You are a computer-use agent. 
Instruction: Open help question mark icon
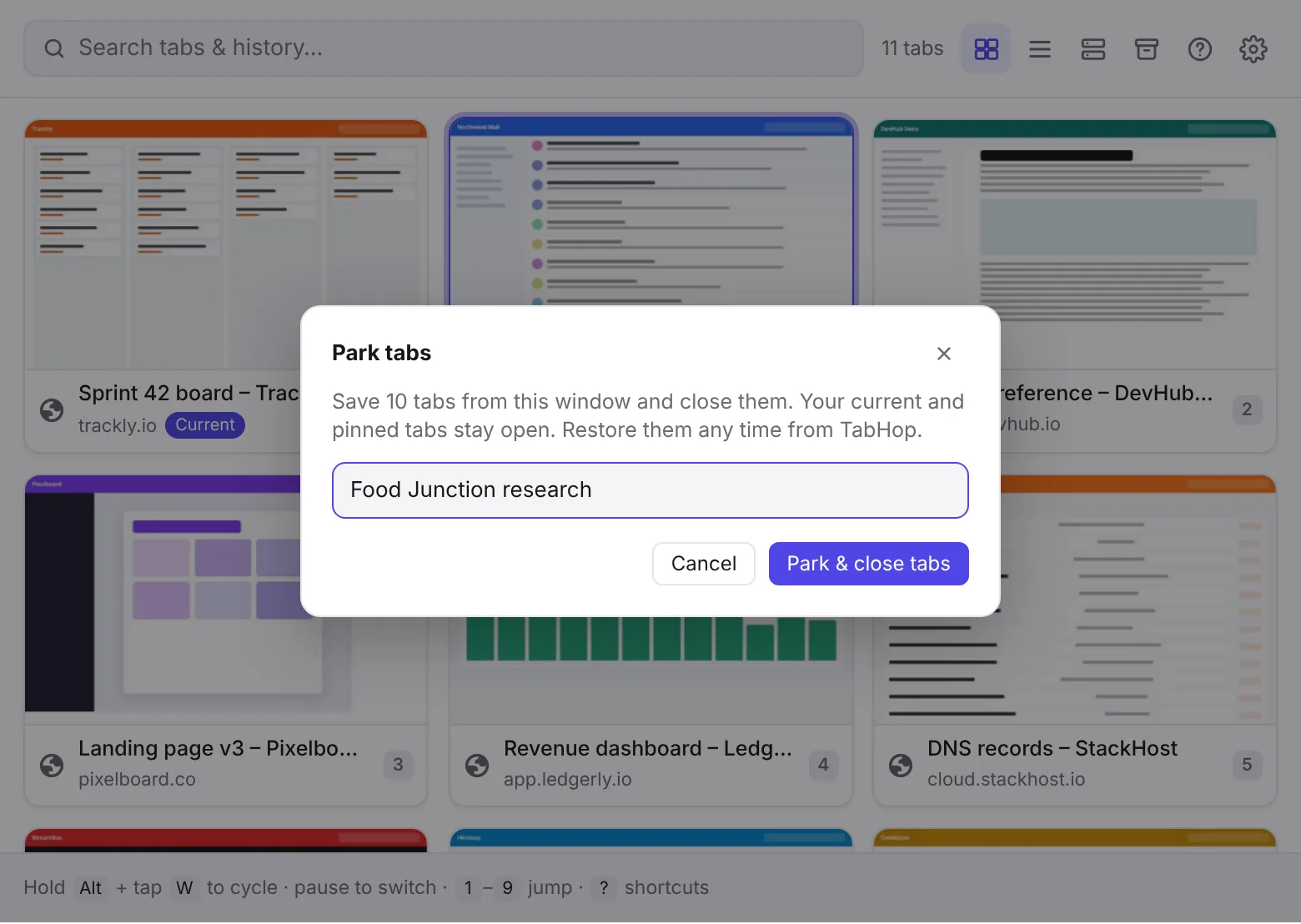pyautogui.click(x=1199, y=49)
